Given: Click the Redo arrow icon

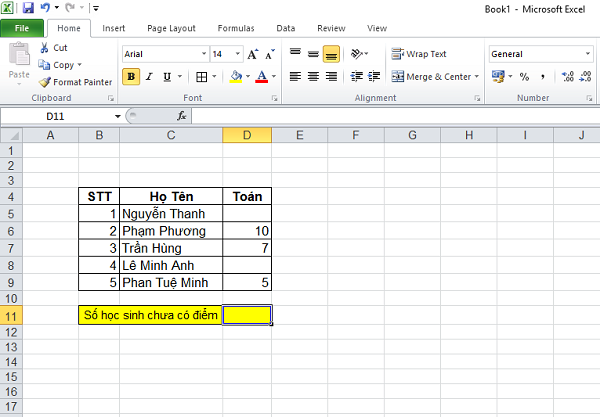Looking at the screenshot, I should click(x=69, y=7).
